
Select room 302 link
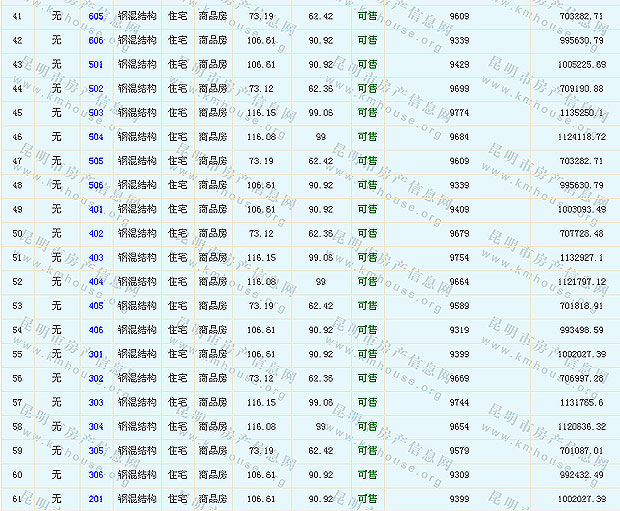tap(96, 379)
